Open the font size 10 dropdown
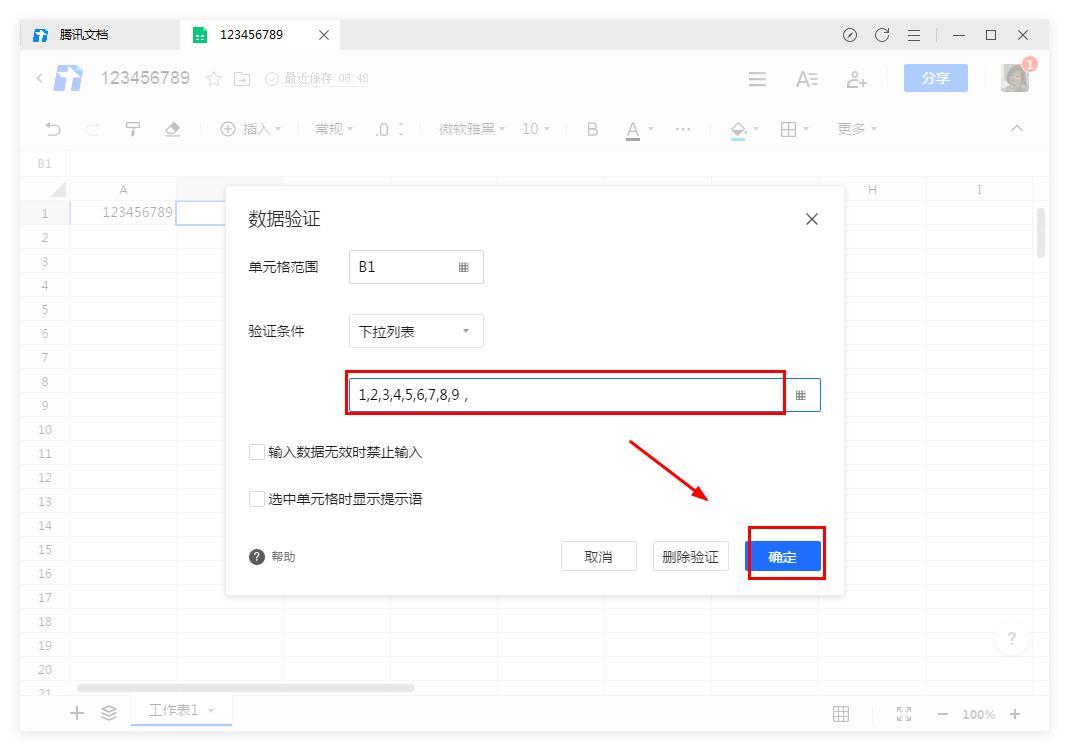 (536, 129)
